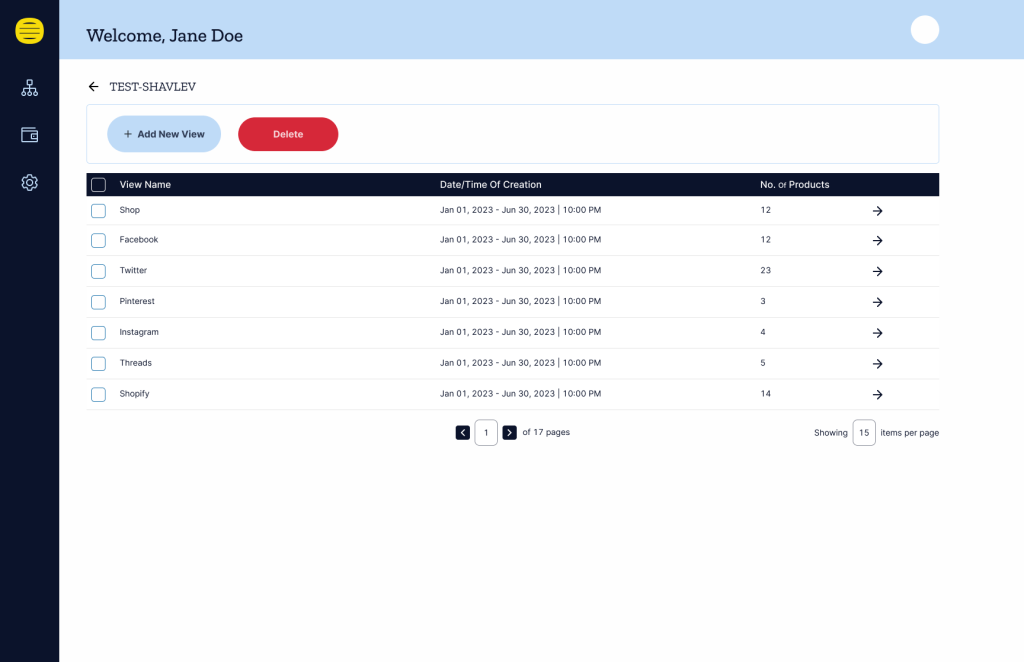
Task: Enable the Threads row checkbox
Action: pos(98,364)
